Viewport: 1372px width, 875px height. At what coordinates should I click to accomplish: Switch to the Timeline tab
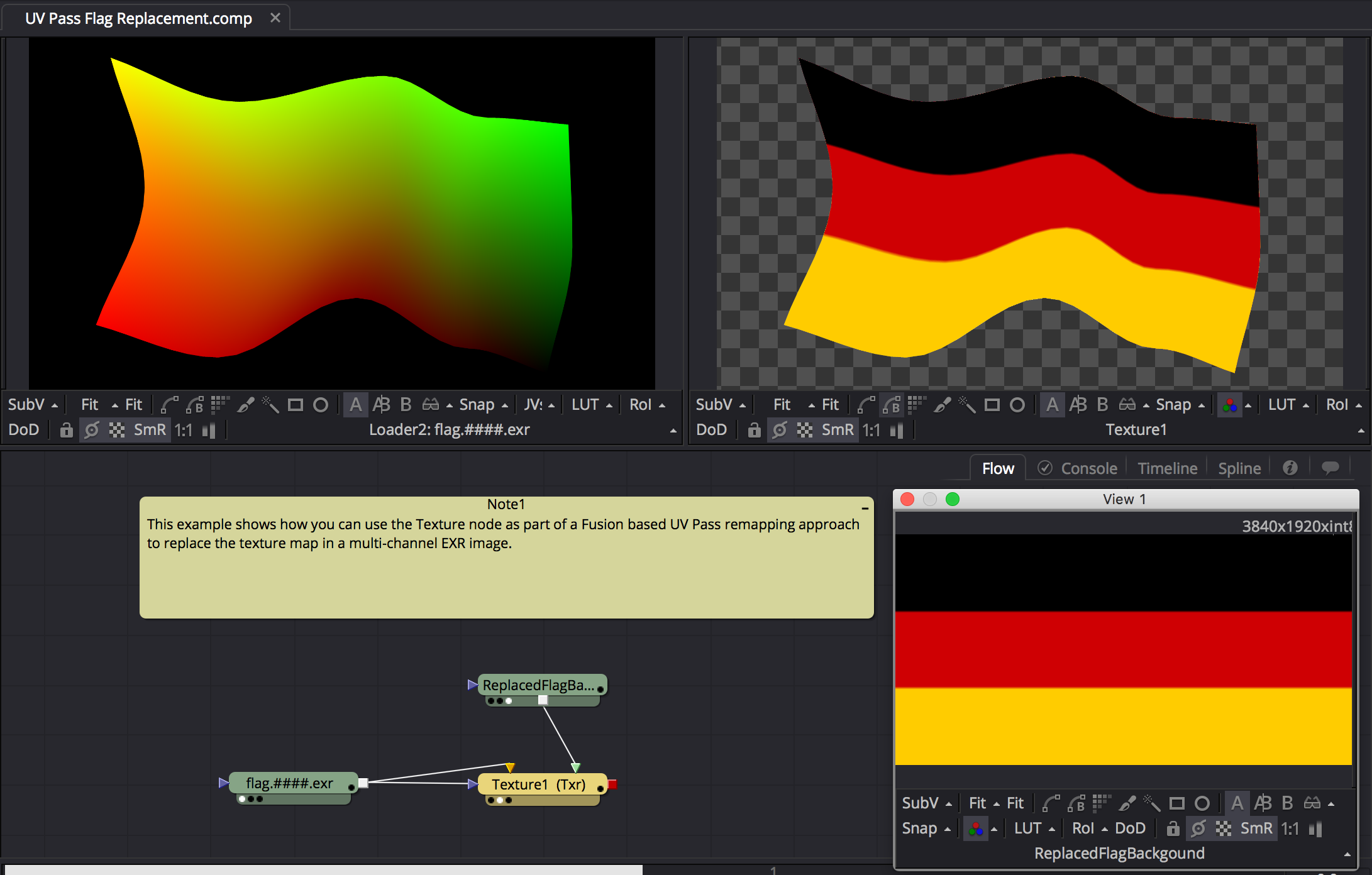pyautogui.click(x=1168, y=469)
